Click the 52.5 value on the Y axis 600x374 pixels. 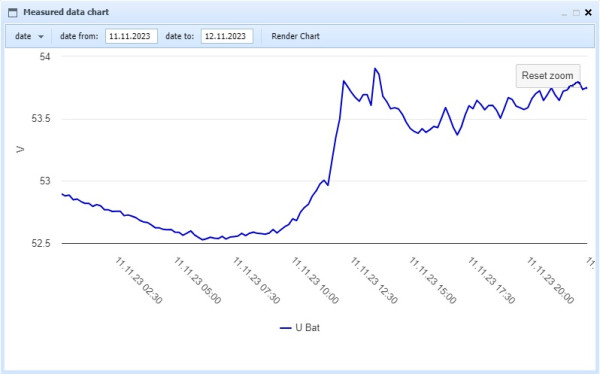point(41,243)
